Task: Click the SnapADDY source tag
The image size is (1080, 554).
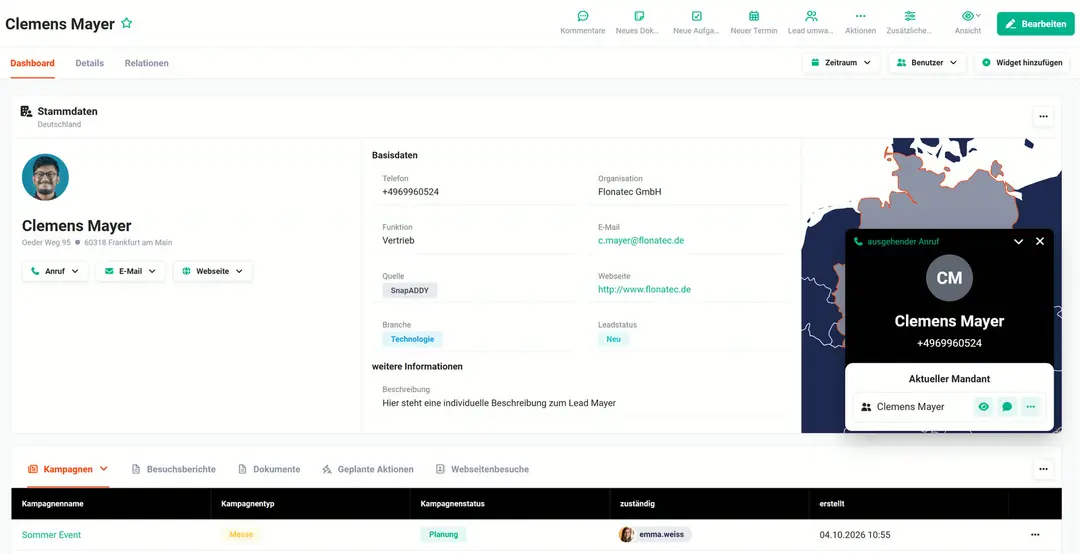Action: pyautogui.click(x=410, y=290)
